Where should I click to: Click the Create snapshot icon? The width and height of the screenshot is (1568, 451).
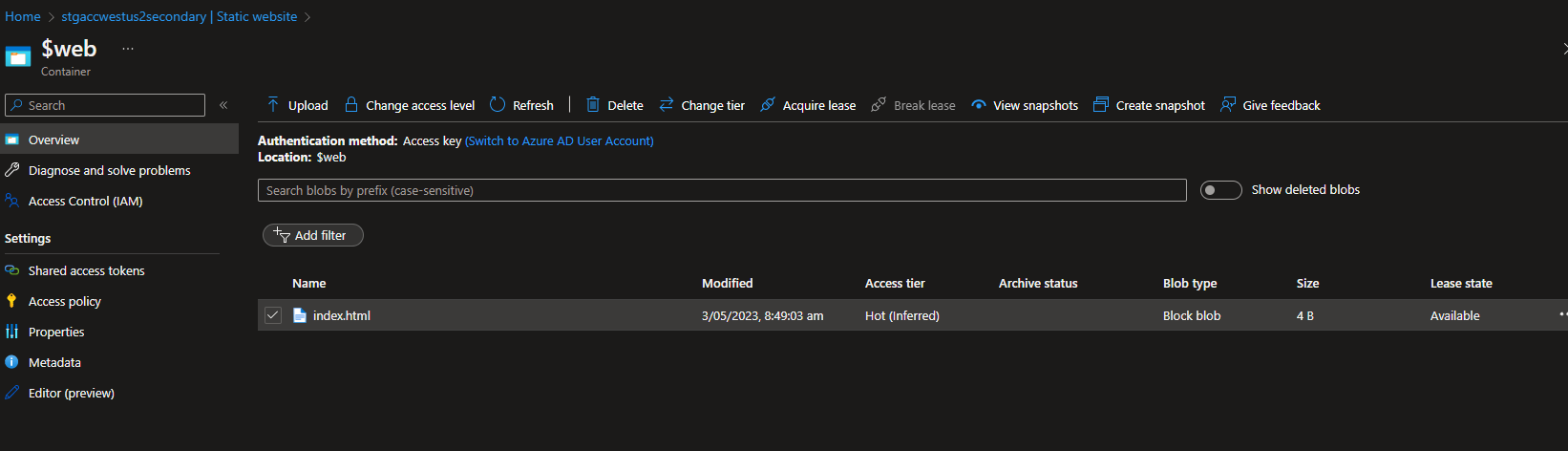coord(1101,105)
